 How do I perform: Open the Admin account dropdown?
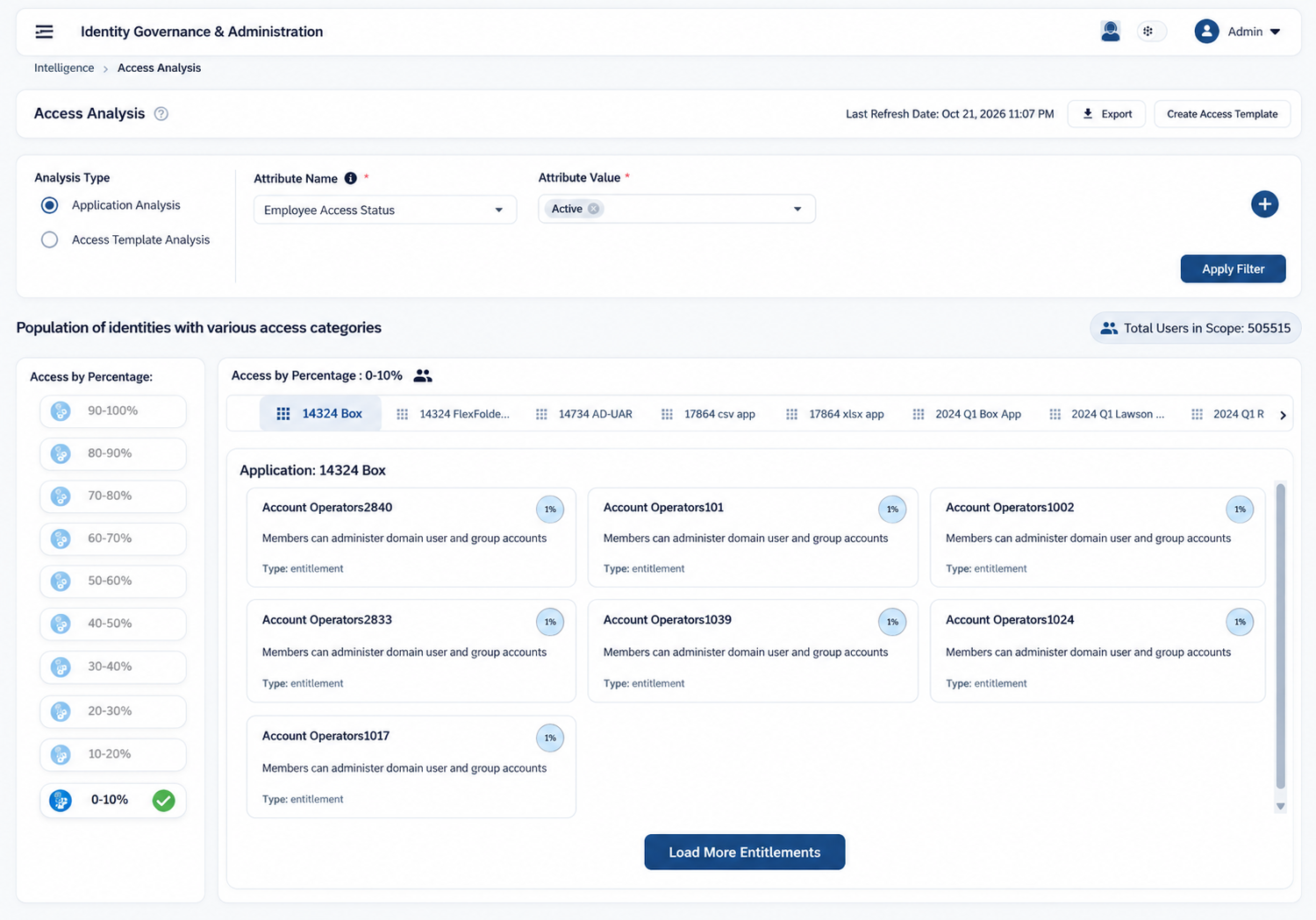(1238, 32)
